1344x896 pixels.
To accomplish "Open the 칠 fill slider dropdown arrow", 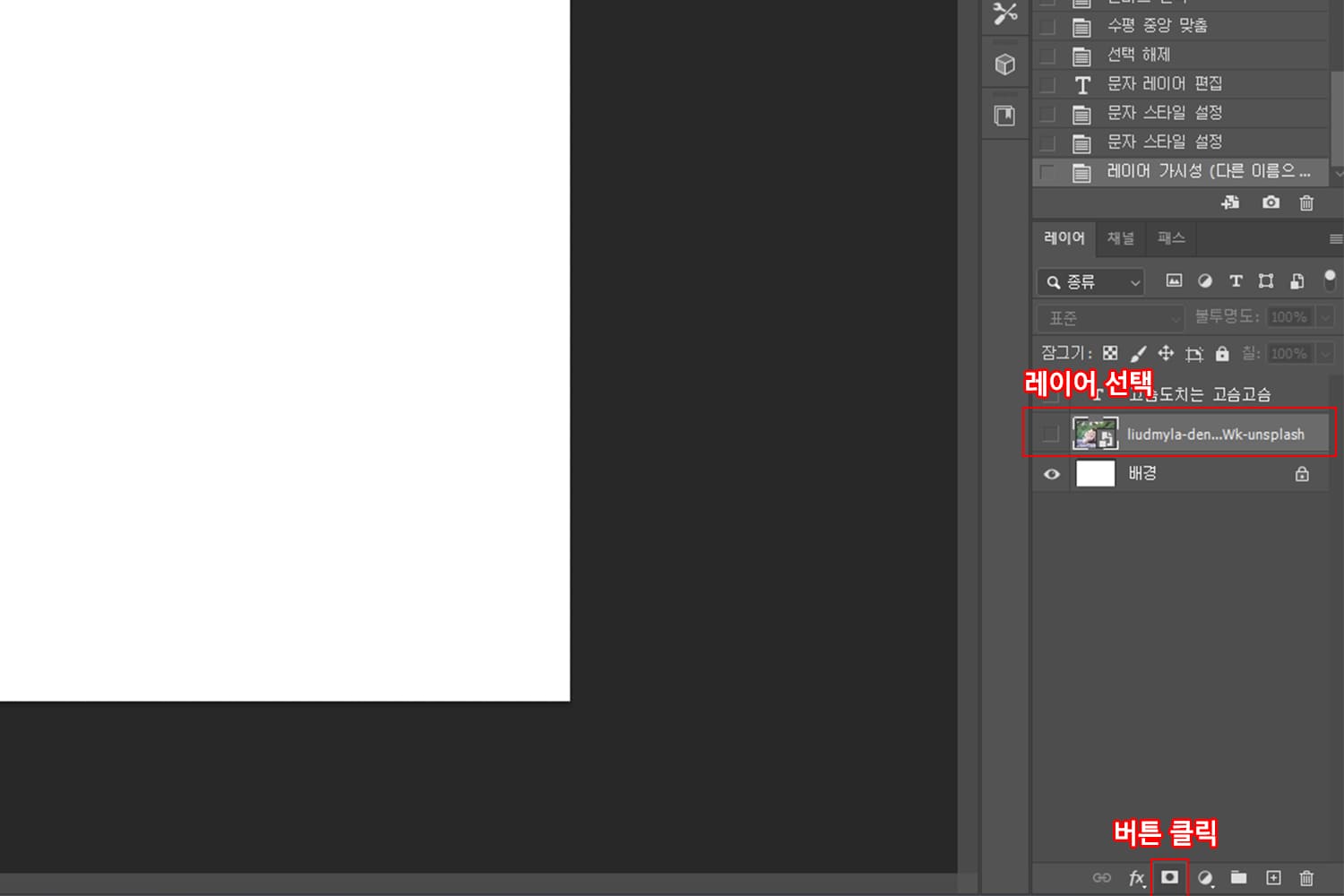I will coord(1325,354).
